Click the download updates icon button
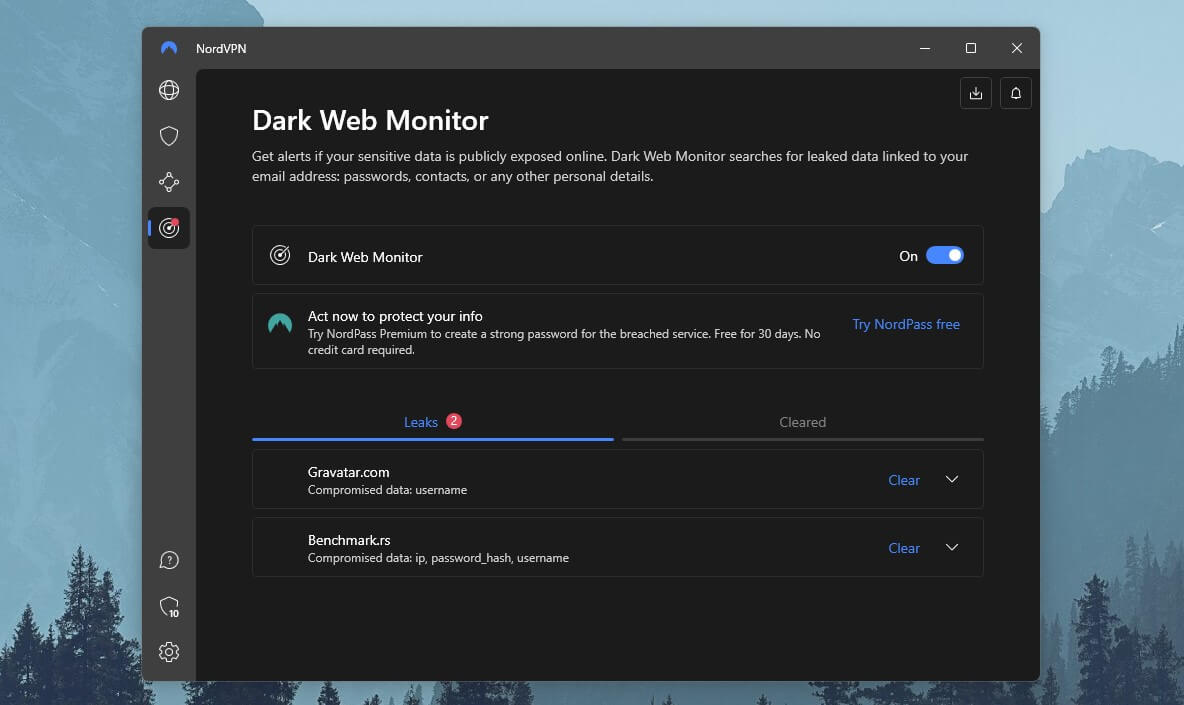This screenshot has height=705, width=1184. [x=976, y=93]
